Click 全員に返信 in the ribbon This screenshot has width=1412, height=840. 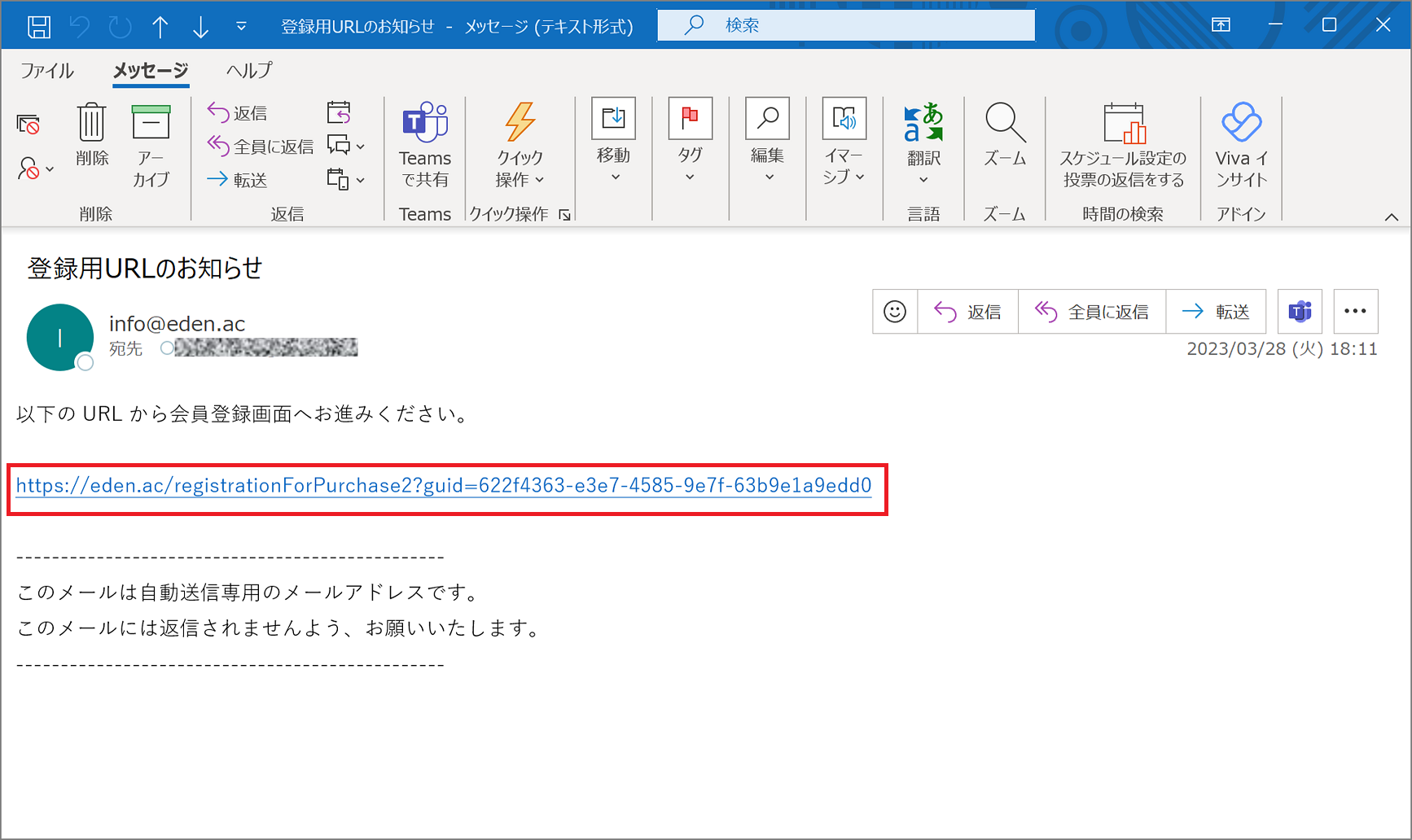pos(261,146)
